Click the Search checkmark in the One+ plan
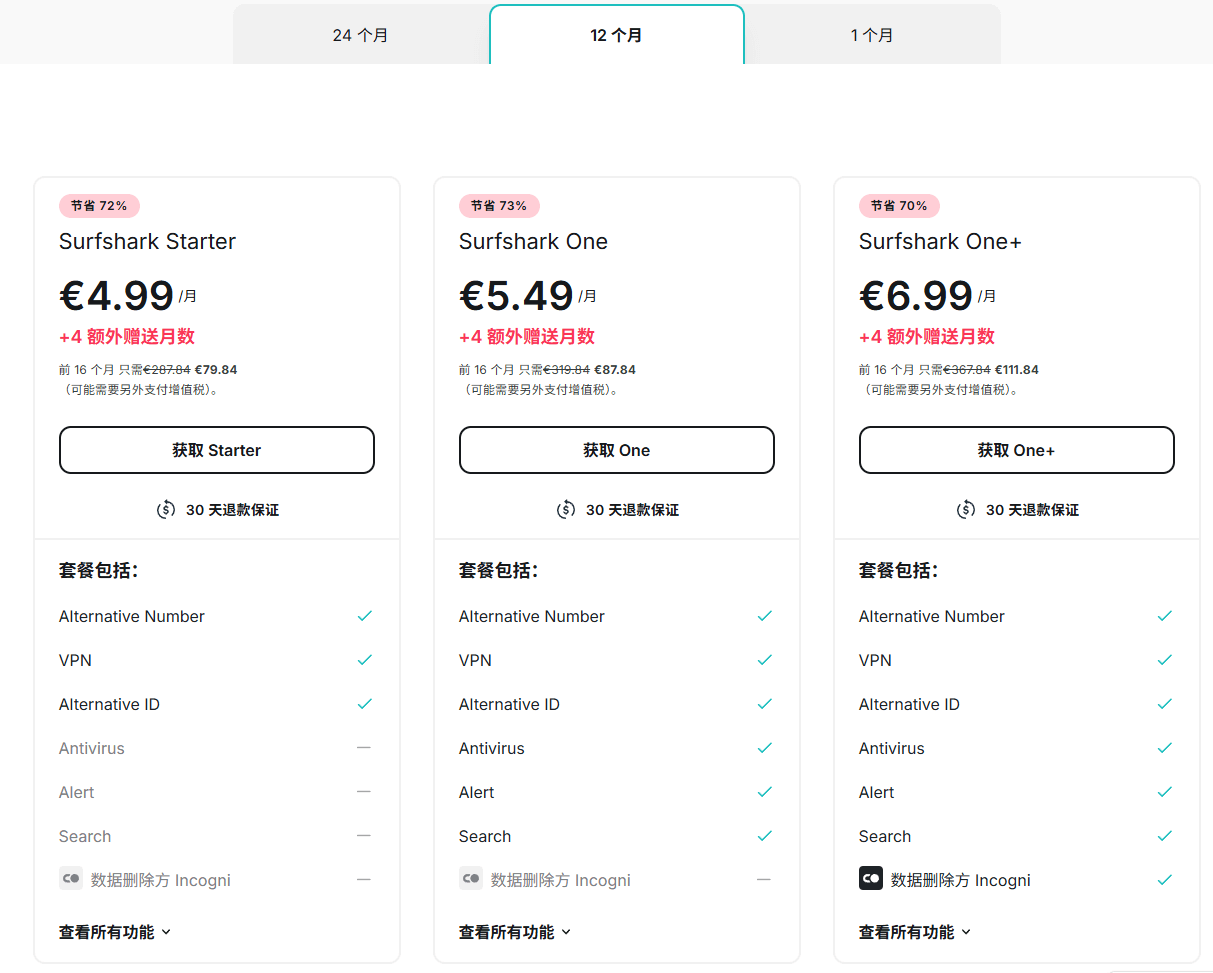This screenshot has width=1213, height=973. (x=1164, y=836)
